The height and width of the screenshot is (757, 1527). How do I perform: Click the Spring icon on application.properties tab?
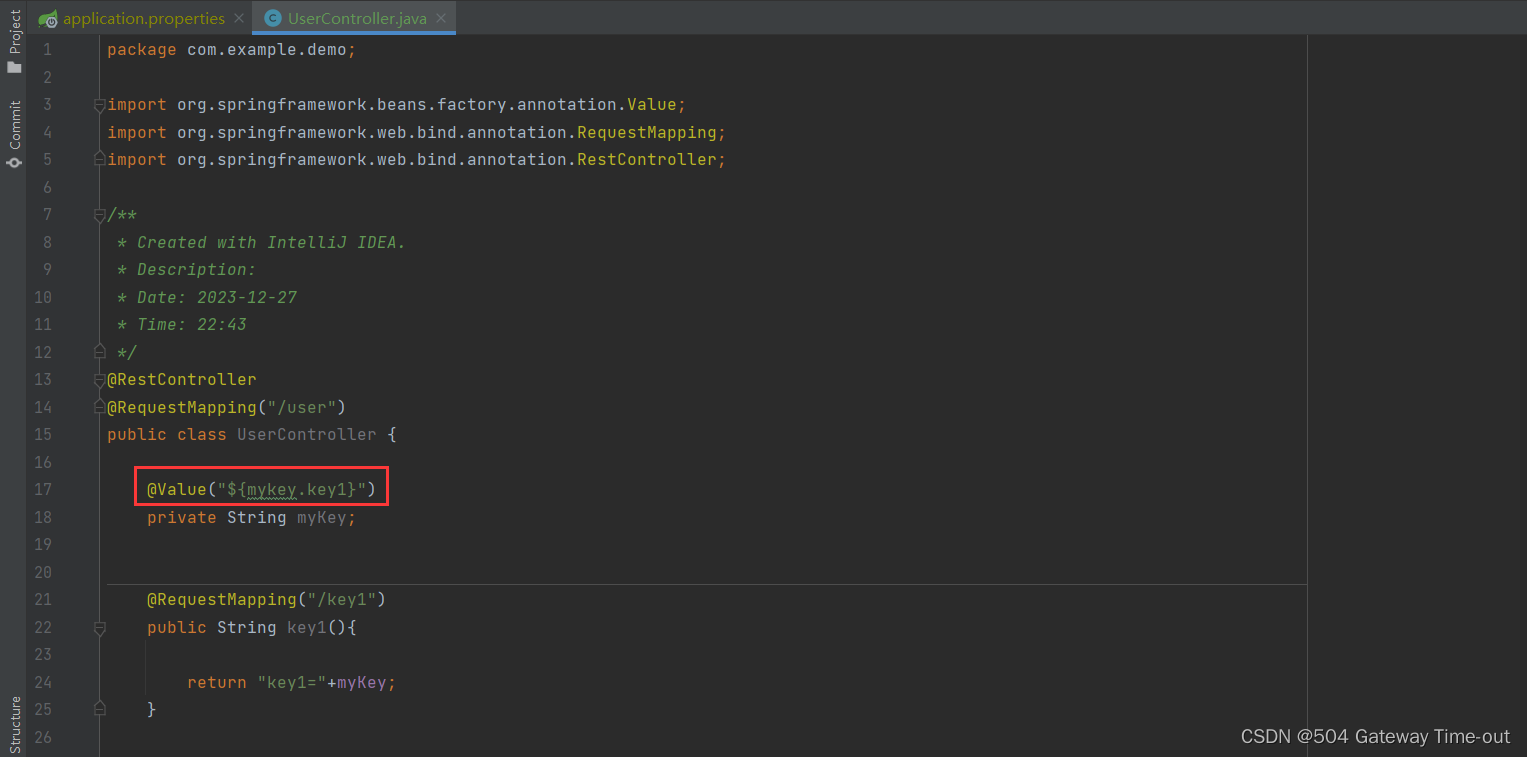coord(48,18)
